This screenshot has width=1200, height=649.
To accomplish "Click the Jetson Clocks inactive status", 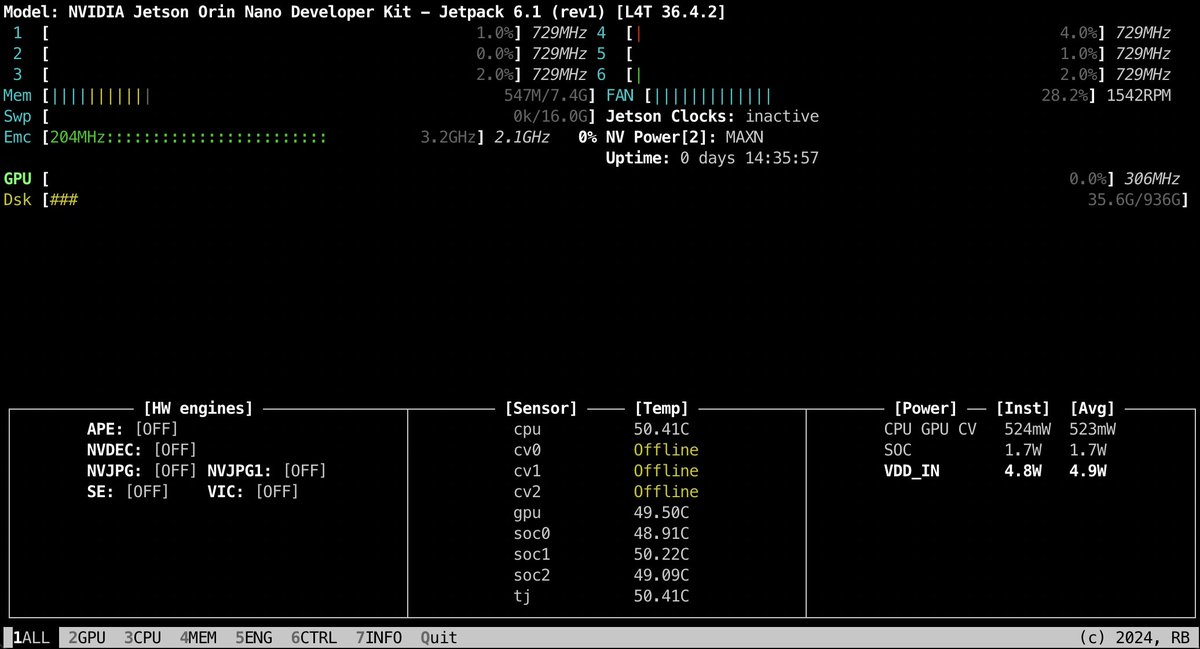I will tap(712, 117).
